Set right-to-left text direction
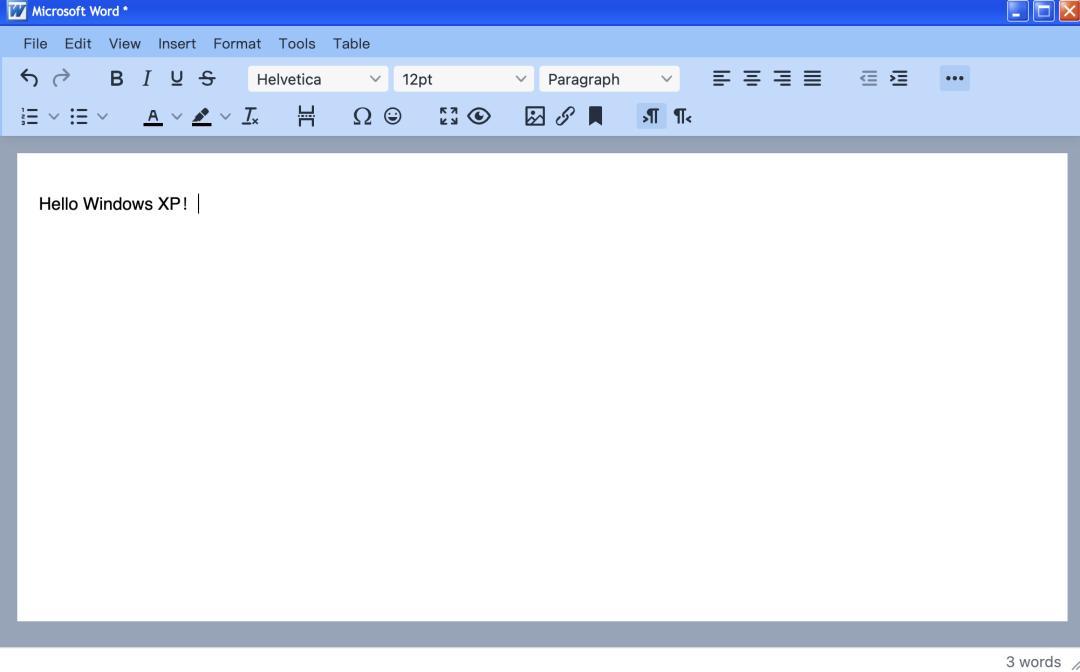The height and width of the screenshot is (672, 1080). (x=682, y=116)
